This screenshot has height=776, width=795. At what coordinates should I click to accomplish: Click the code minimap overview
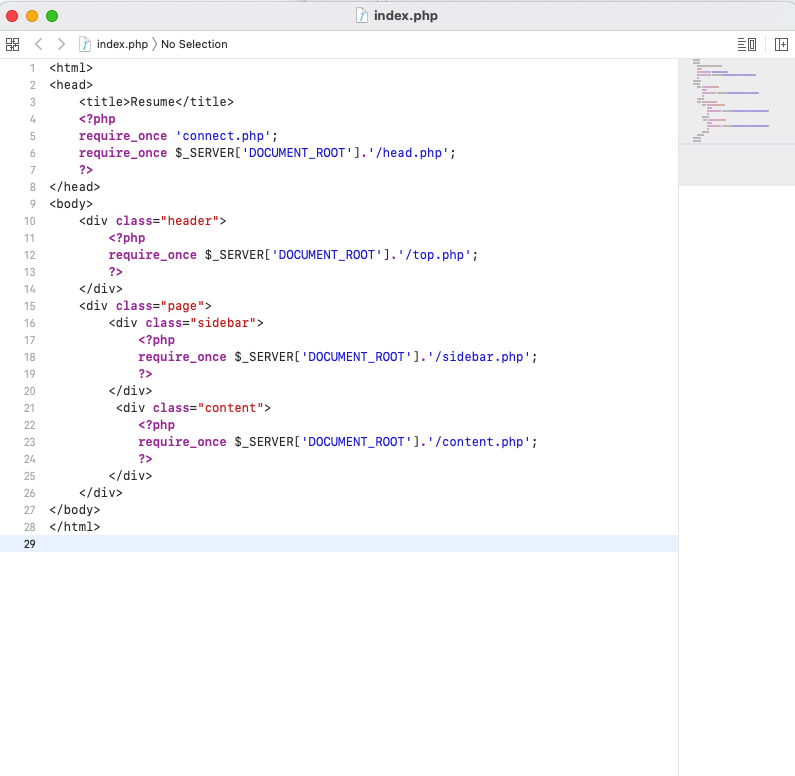tap(736, 122)
